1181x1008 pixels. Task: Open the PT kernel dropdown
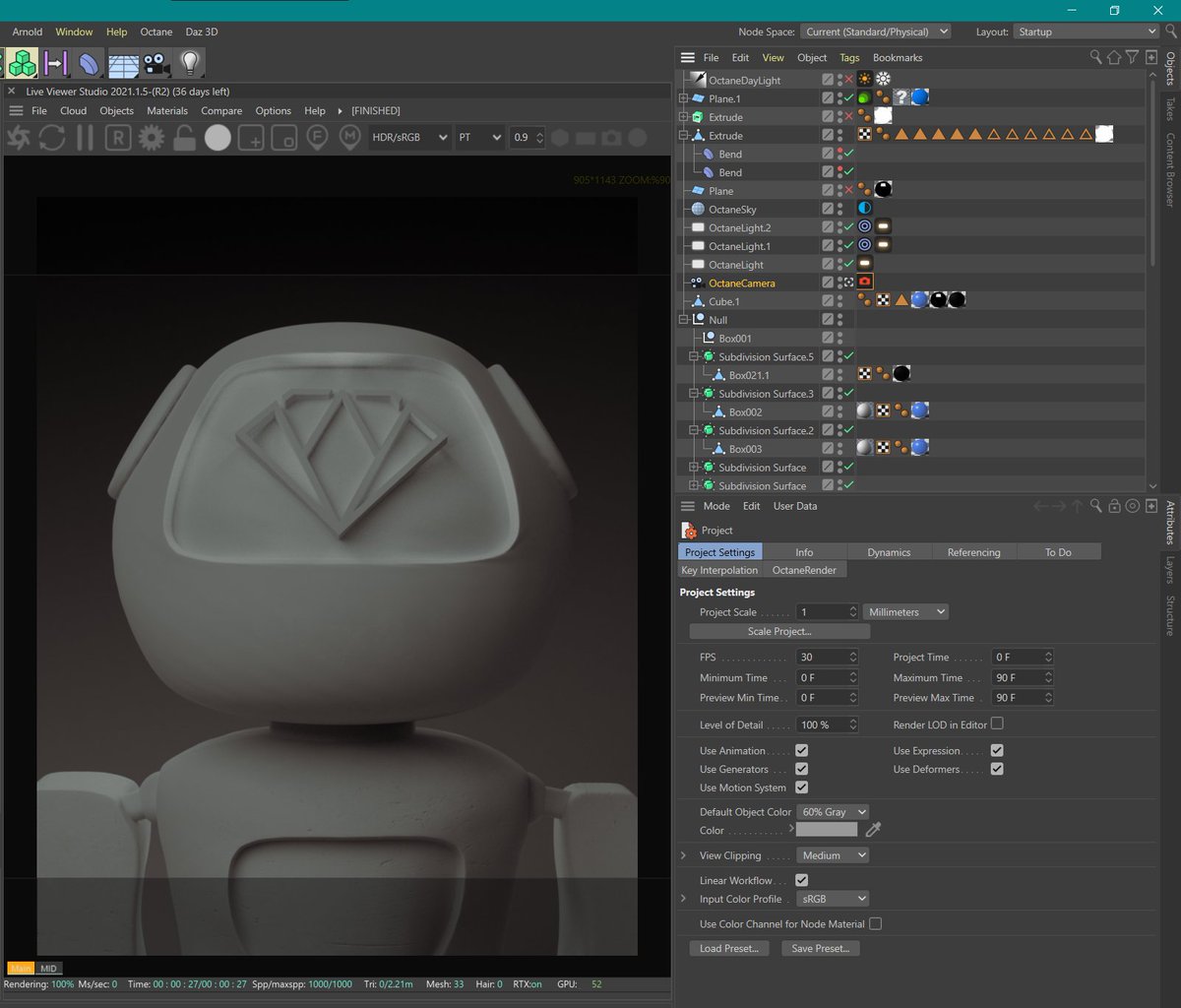click(x=479, y=137)
